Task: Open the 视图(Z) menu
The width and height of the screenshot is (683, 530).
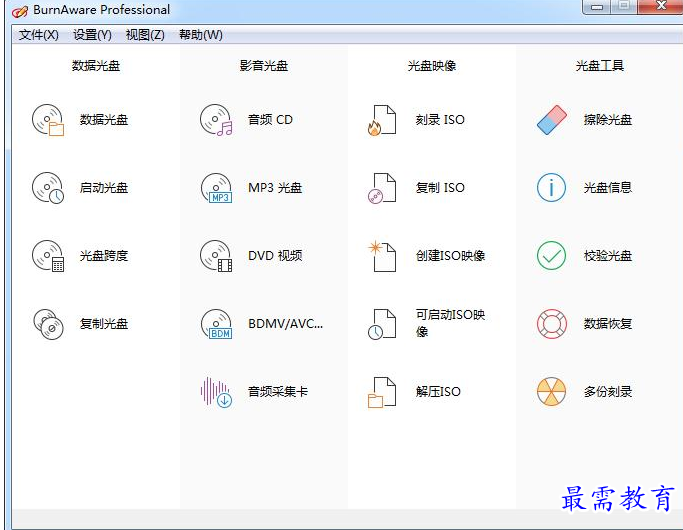Action: pos(145,35)
